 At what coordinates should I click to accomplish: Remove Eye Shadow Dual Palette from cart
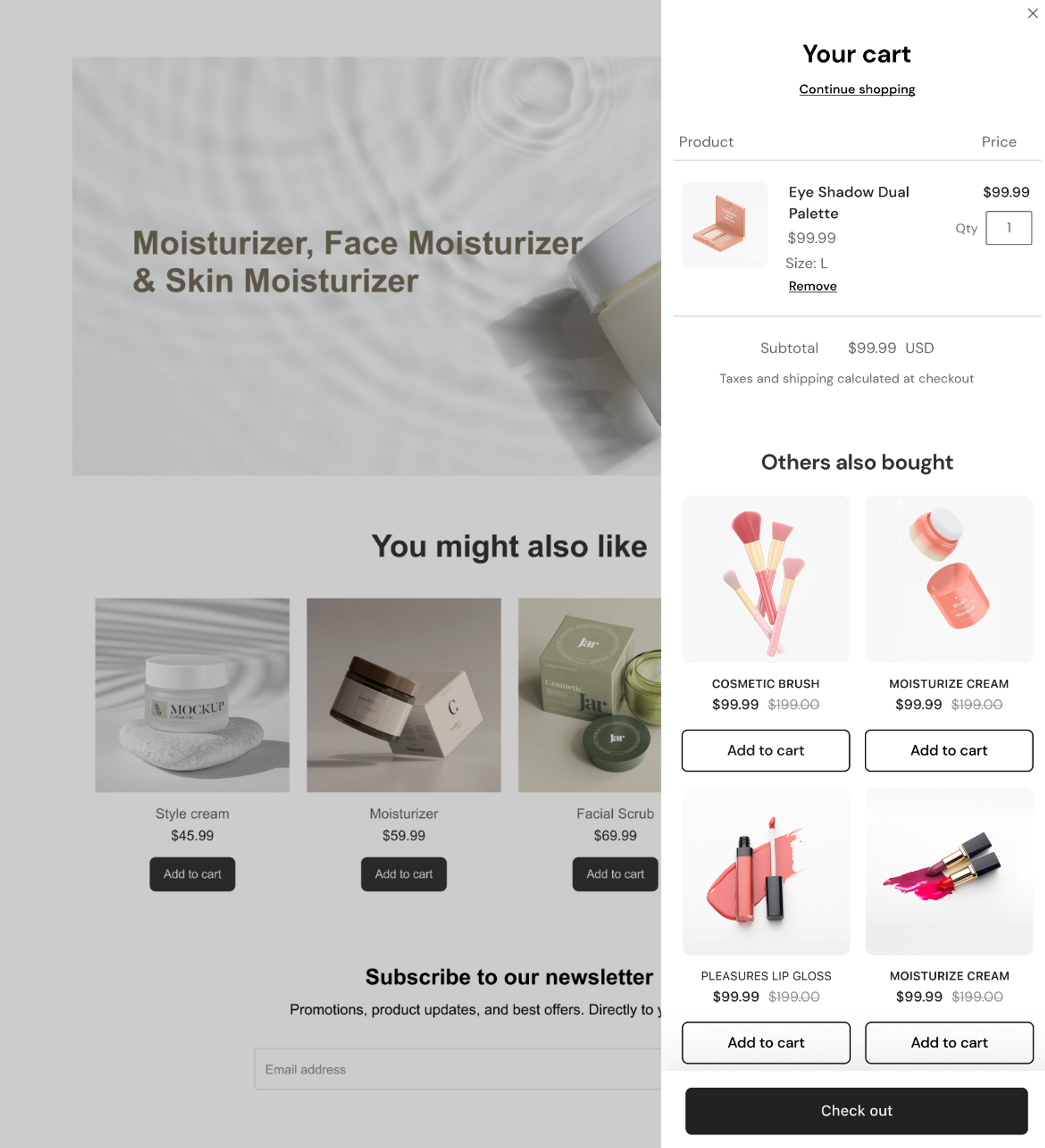(812, 286)
